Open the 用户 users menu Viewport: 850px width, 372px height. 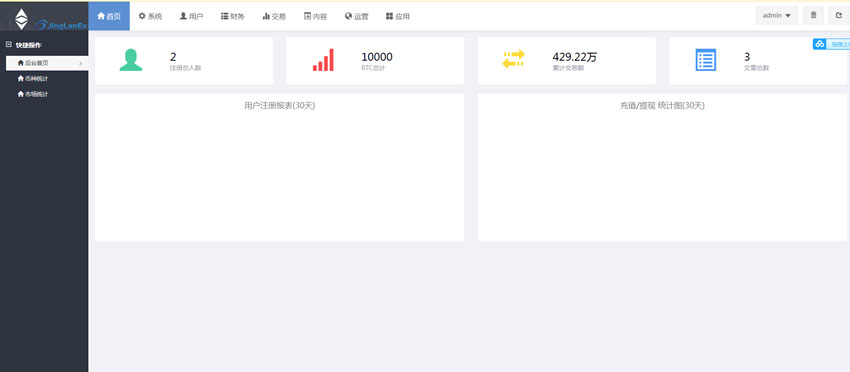coord(191,16)
